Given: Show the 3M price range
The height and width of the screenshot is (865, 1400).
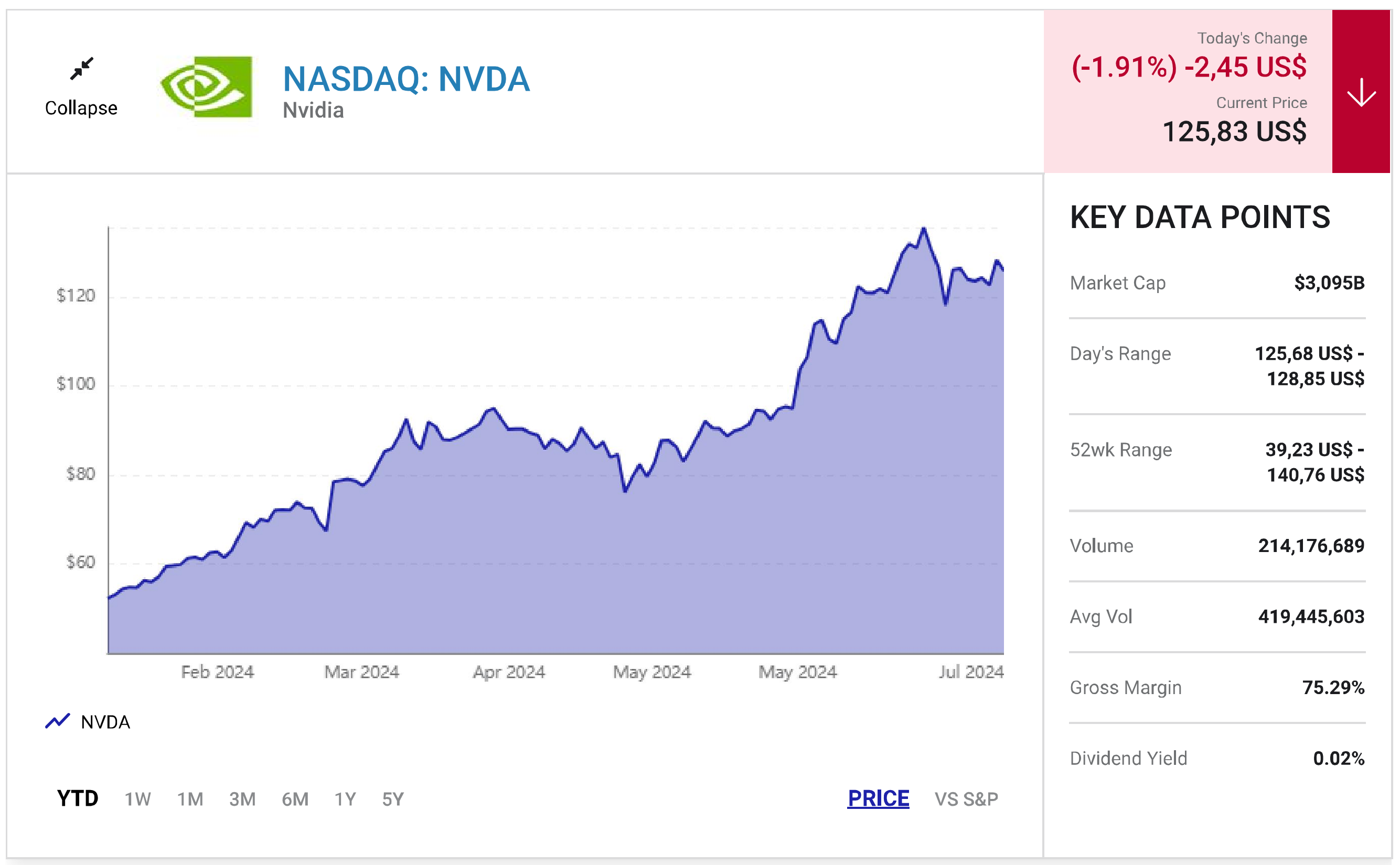Looking at the screenshot, I should click(242, 799).
